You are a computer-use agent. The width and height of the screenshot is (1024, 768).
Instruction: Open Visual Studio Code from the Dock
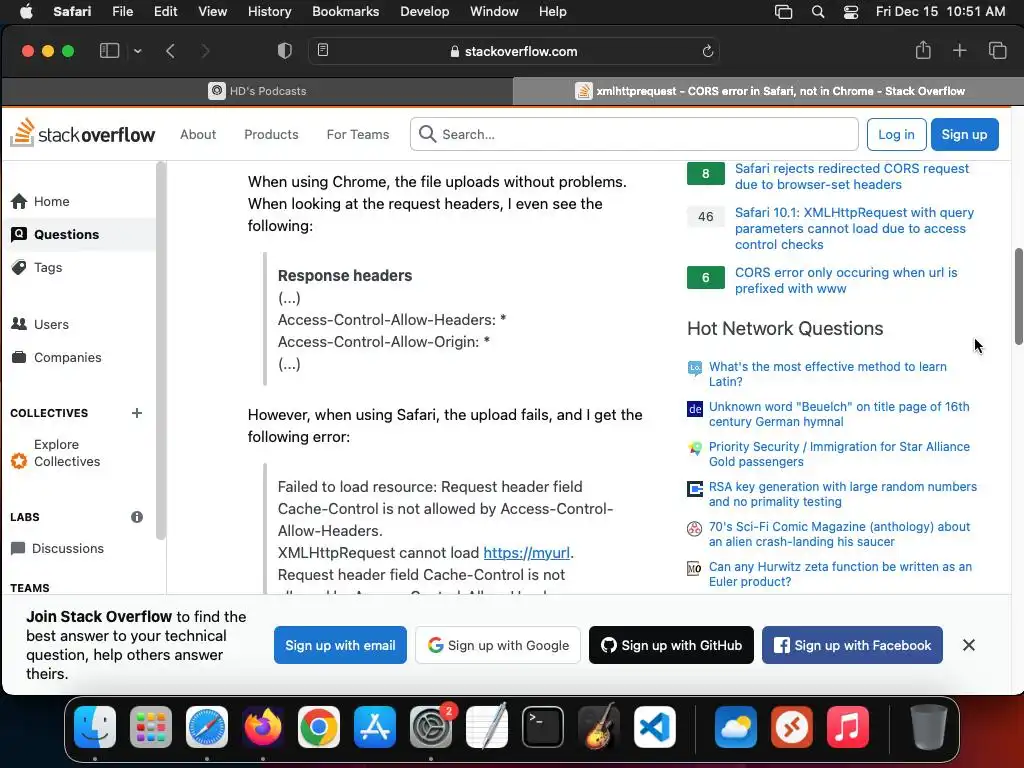pos(654,727)
